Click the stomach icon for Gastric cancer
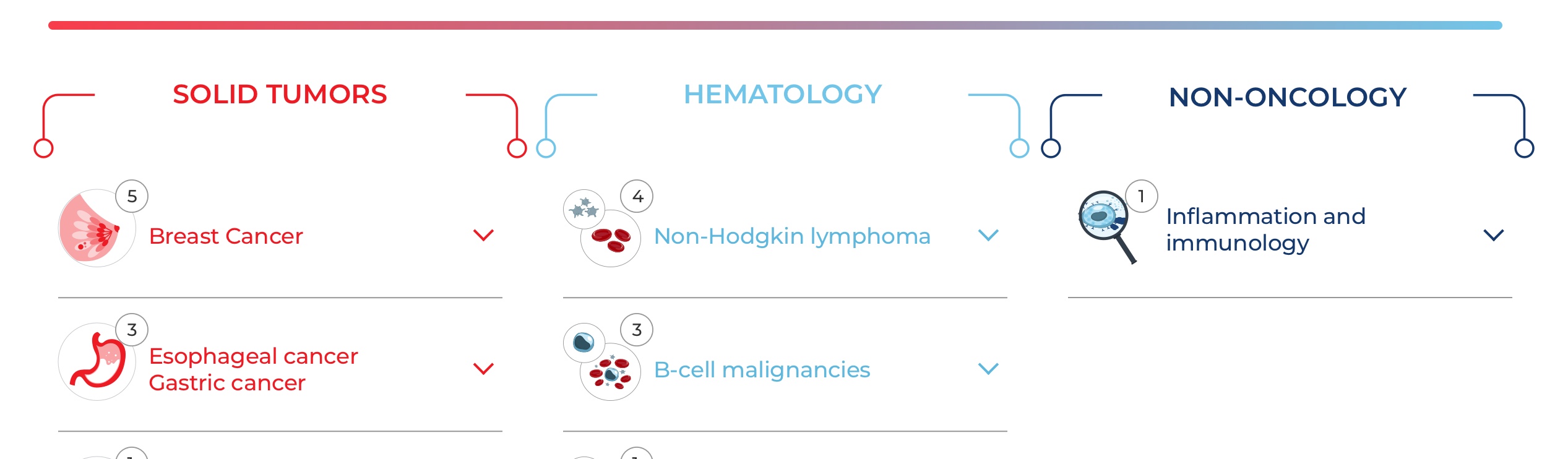This screenshot has width=1568, height=459. pos(97,362)
